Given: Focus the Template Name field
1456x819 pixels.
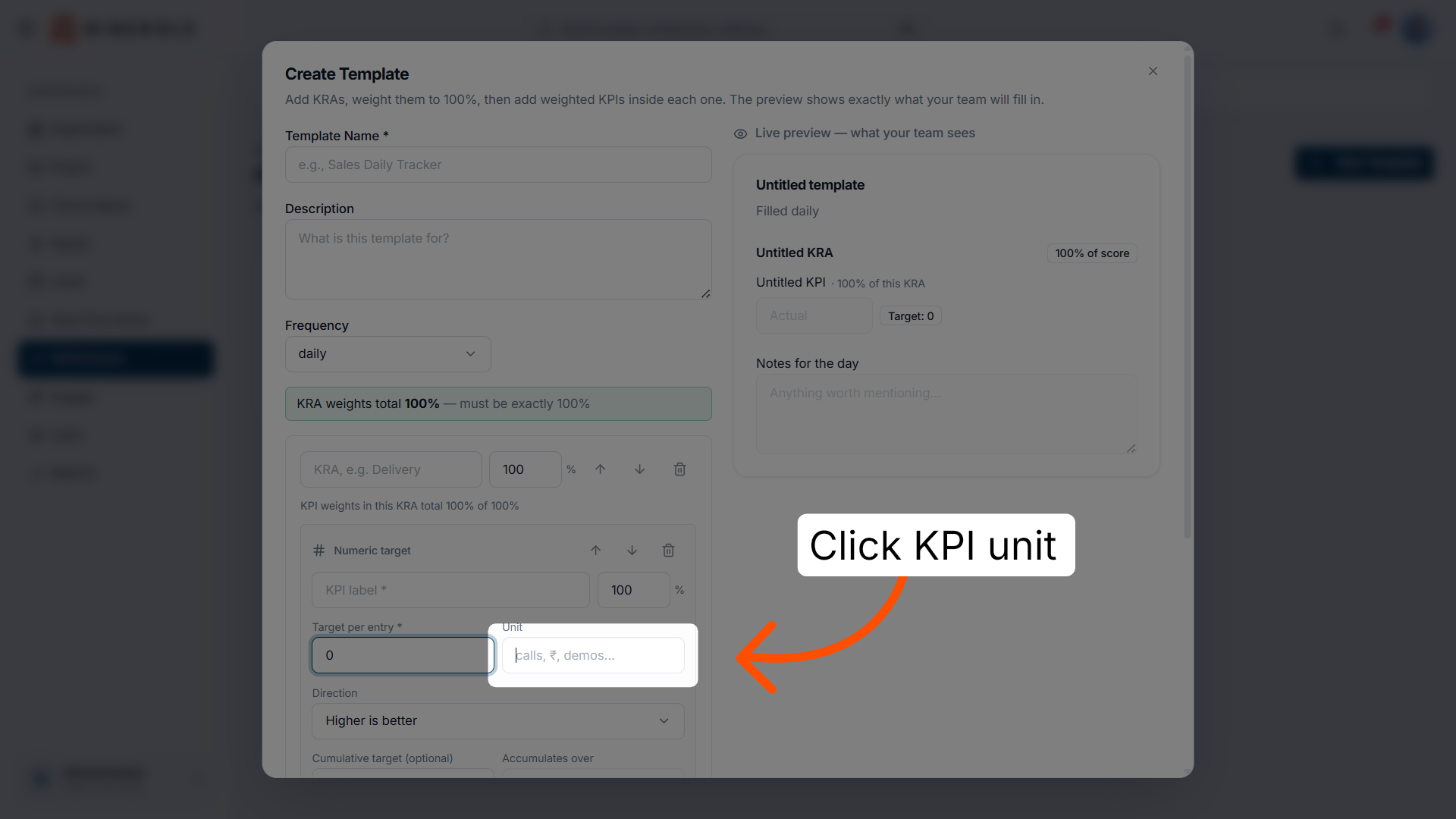Looking at the screenshot, I should pyautogui.click(x=498, y=165).
